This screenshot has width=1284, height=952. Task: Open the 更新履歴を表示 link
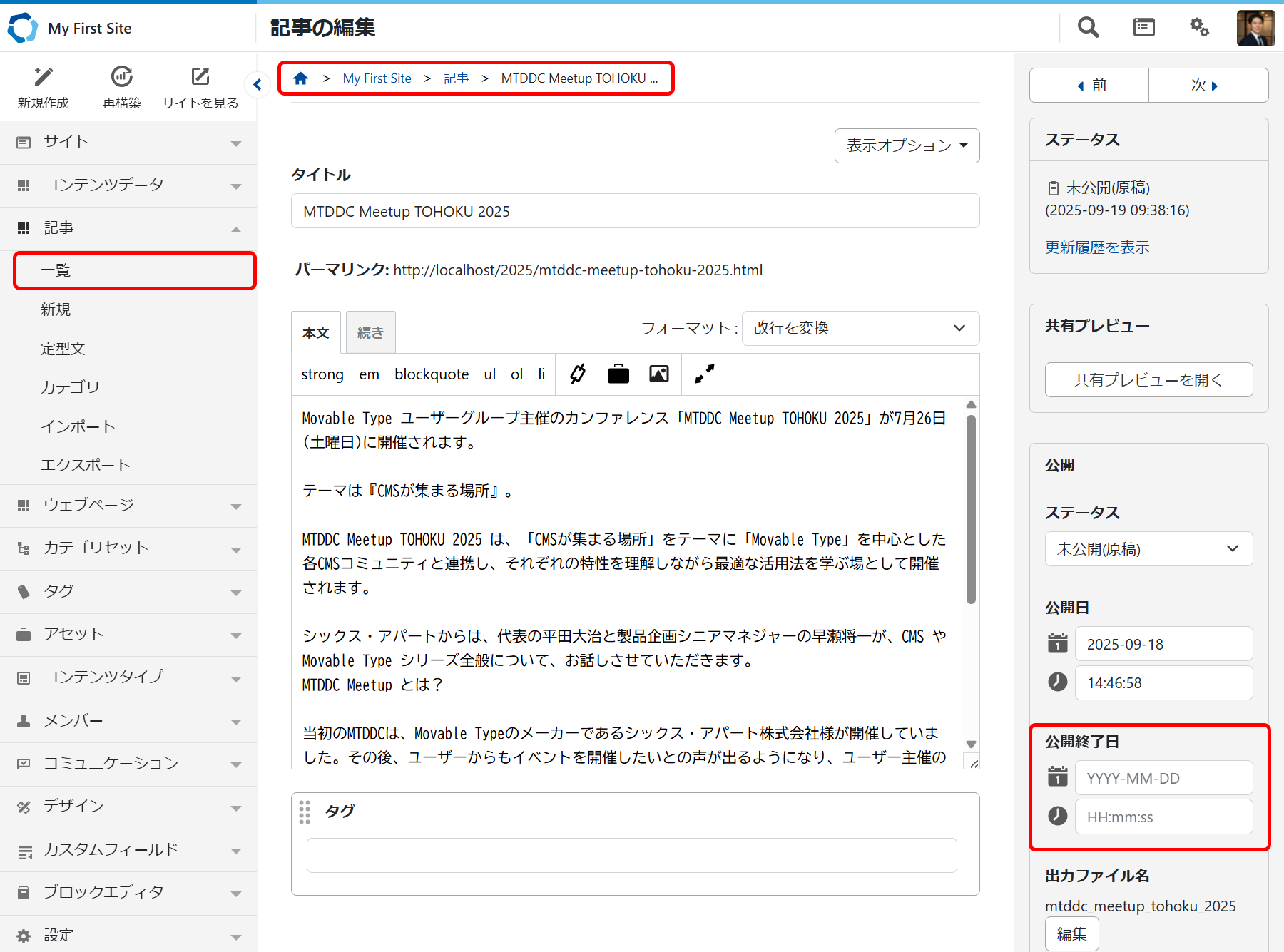(1097, 247)
